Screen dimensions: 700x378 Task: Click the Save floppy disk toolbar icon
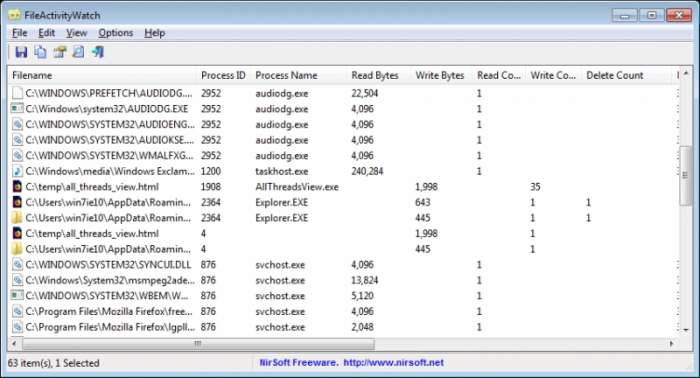tap(21, 52)
